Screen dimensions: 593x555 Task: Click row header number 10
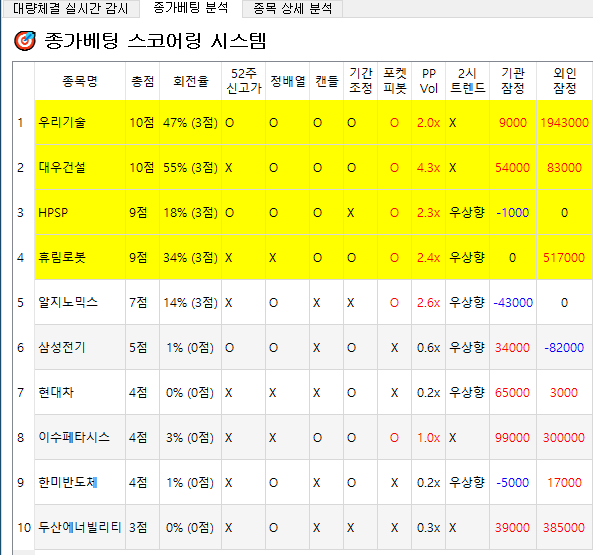(23, 527)
